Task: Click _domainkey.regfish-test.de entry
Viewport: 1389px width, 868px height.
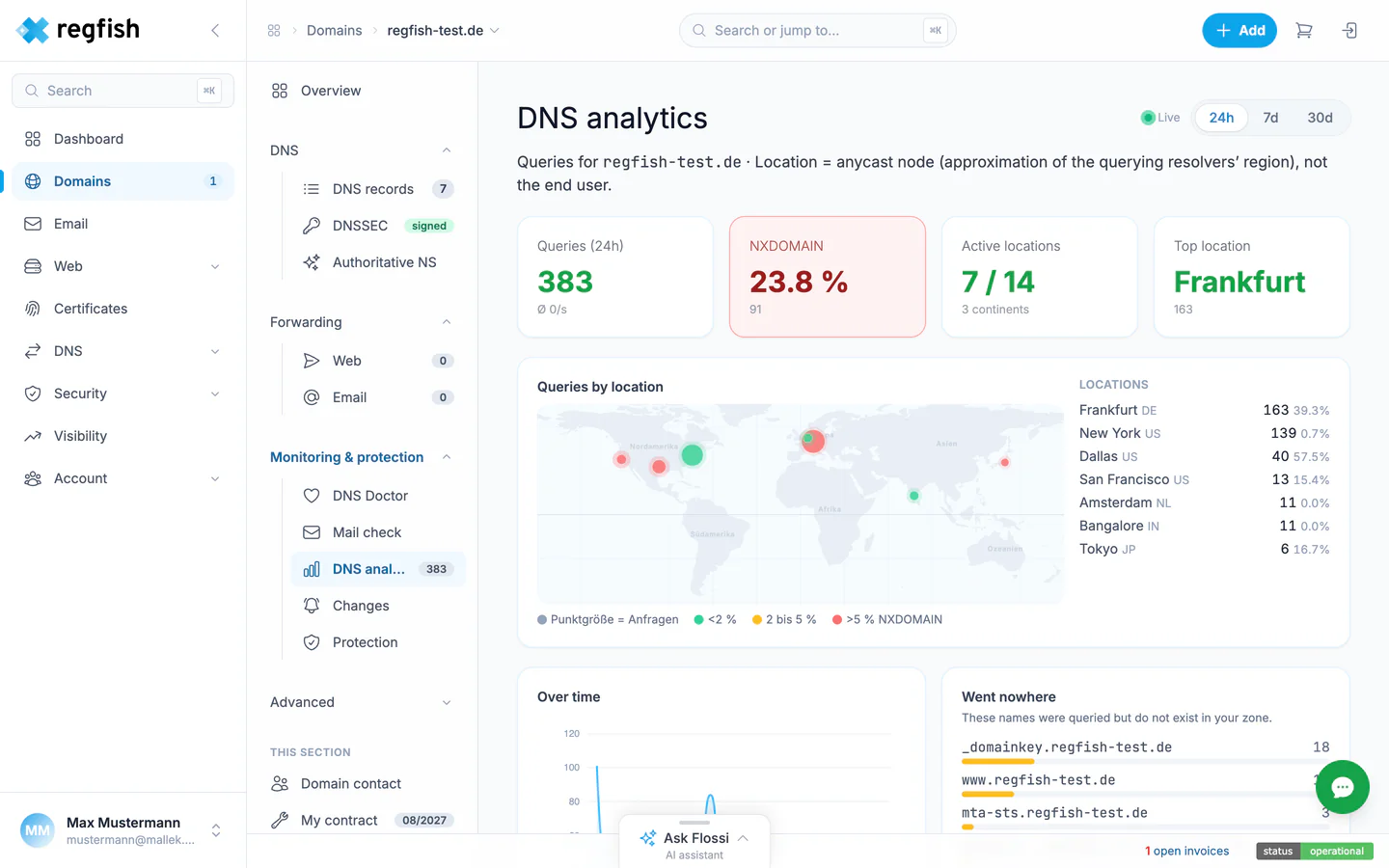Action: click(x=1067, y=747)
